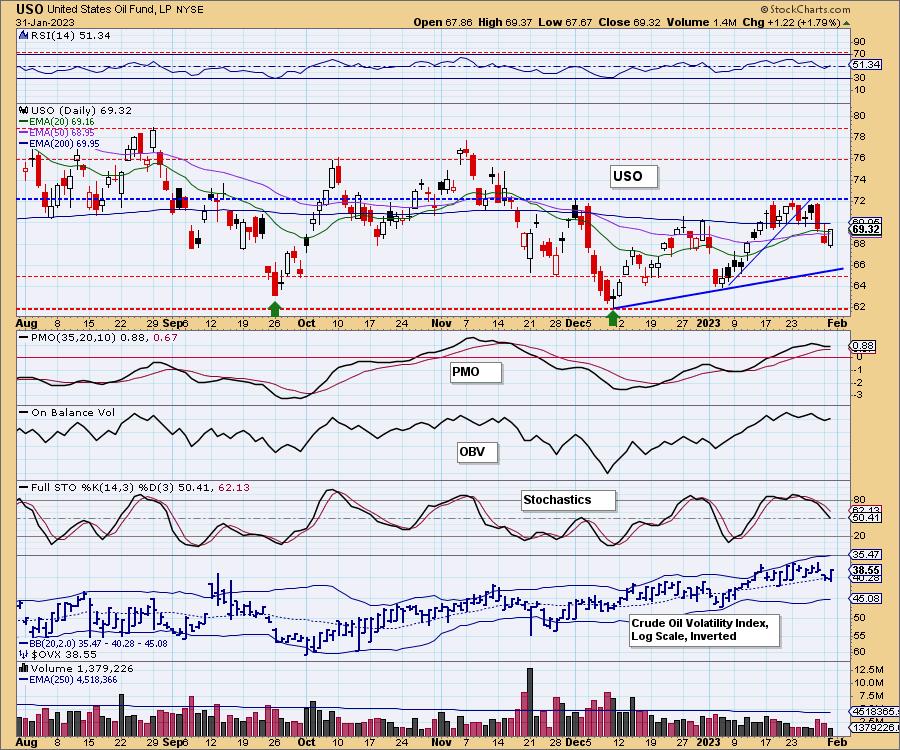Click the Crude Oil Volatility Index annotation box
Viewport: 900px width, 750px height.
click(704, 630)
